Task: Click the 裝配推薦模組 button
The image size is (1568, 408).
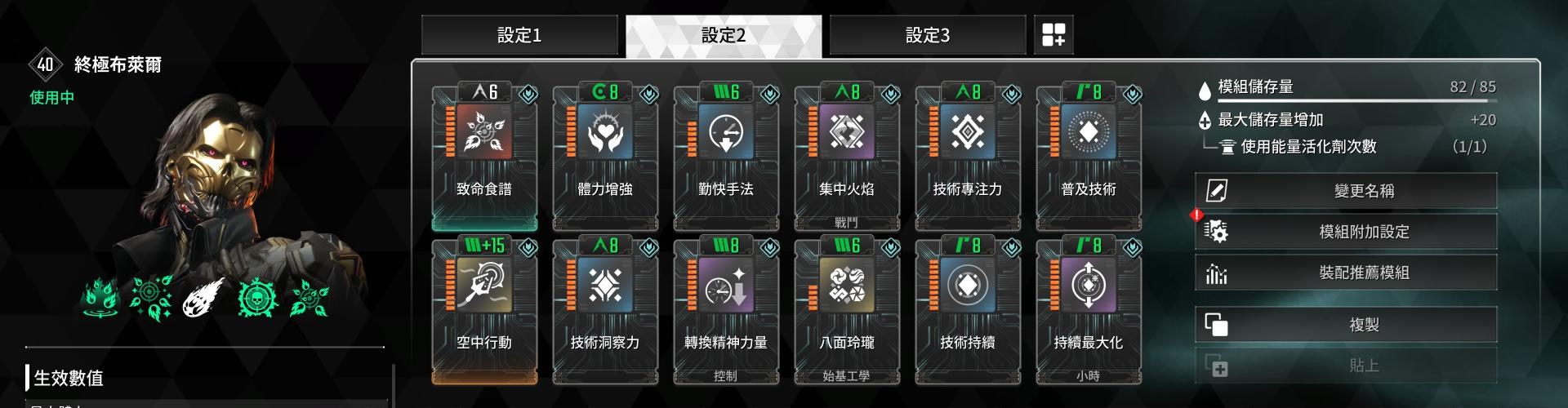Action: click(x=1346, y=273)
